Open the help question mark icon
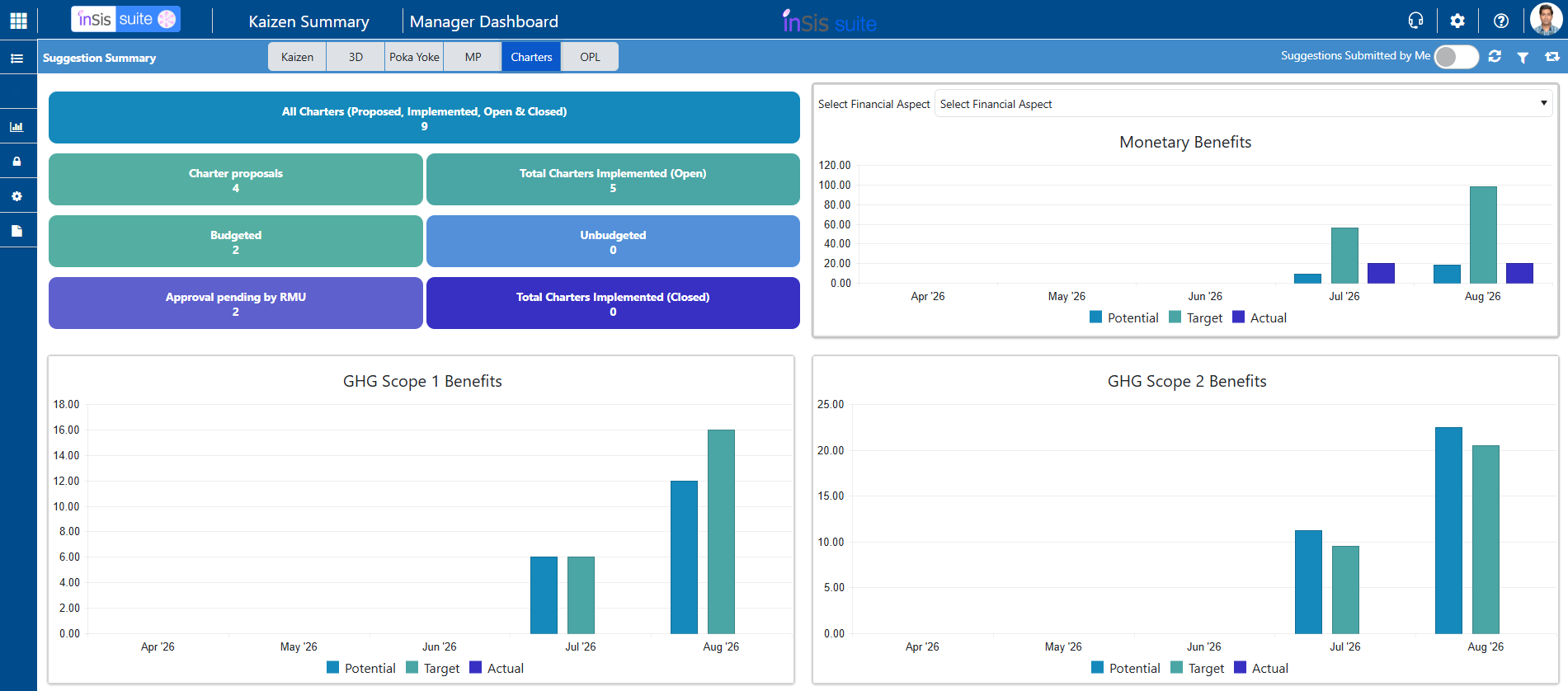1568x691 pixels. coord(1501,21)
